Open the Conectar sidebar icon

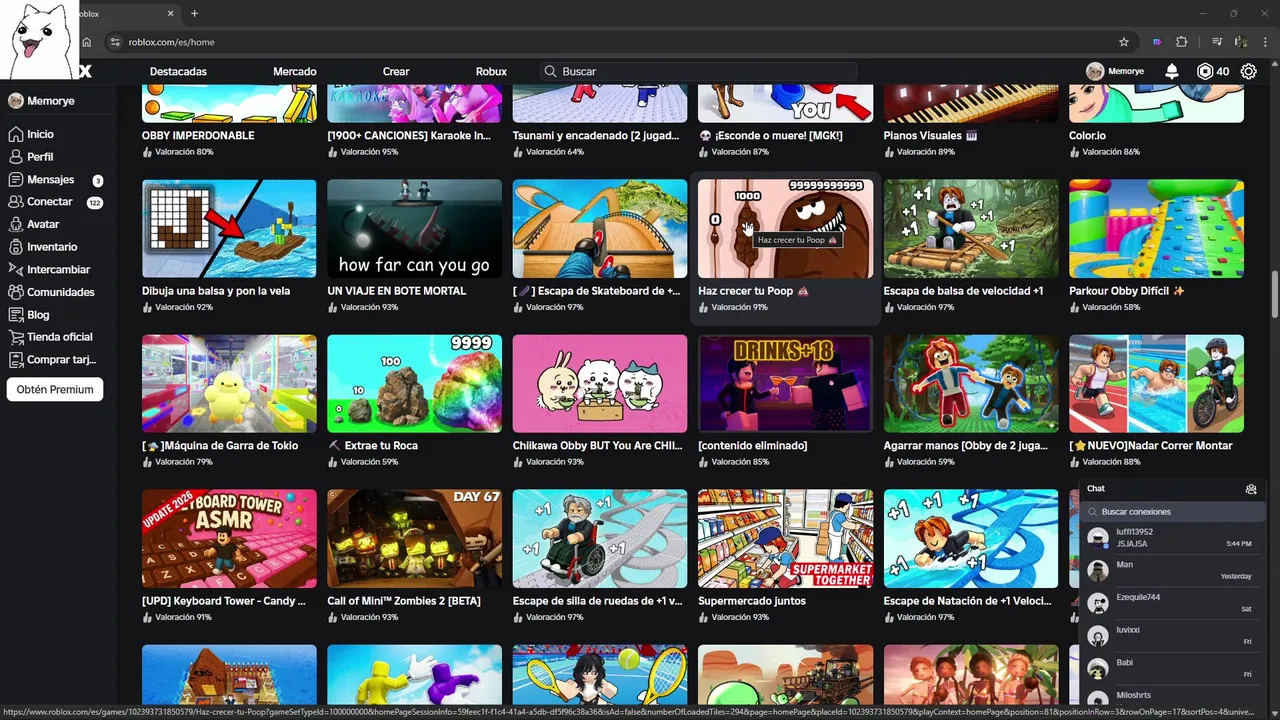pyautogui.click(x=15, y=202)
